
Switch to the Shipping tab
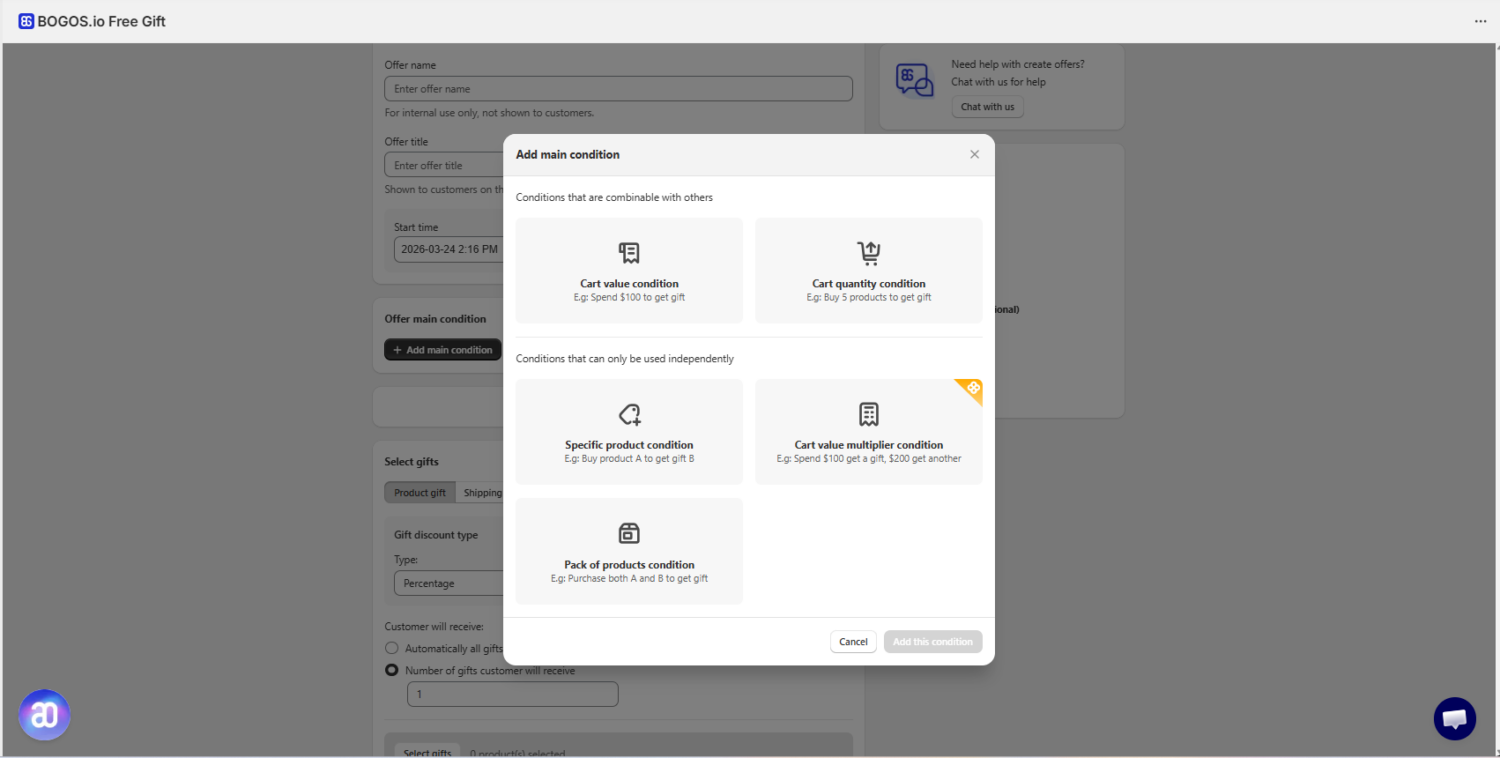pyautogui.click(x=482, y=493)
